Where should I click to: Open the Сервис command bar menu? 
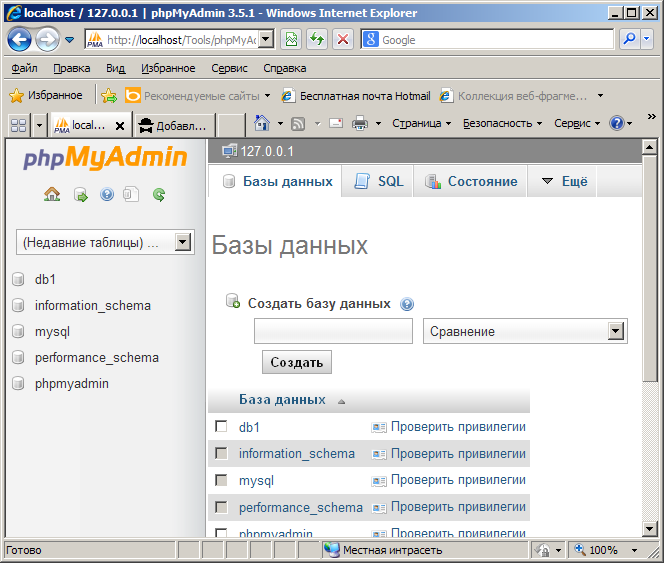tap(577, 123)
